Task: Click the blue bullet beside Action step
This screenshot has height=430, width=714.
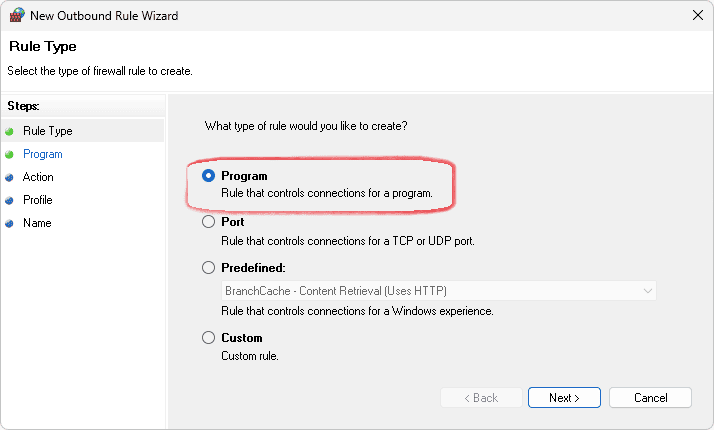Action: pos(10,177)
